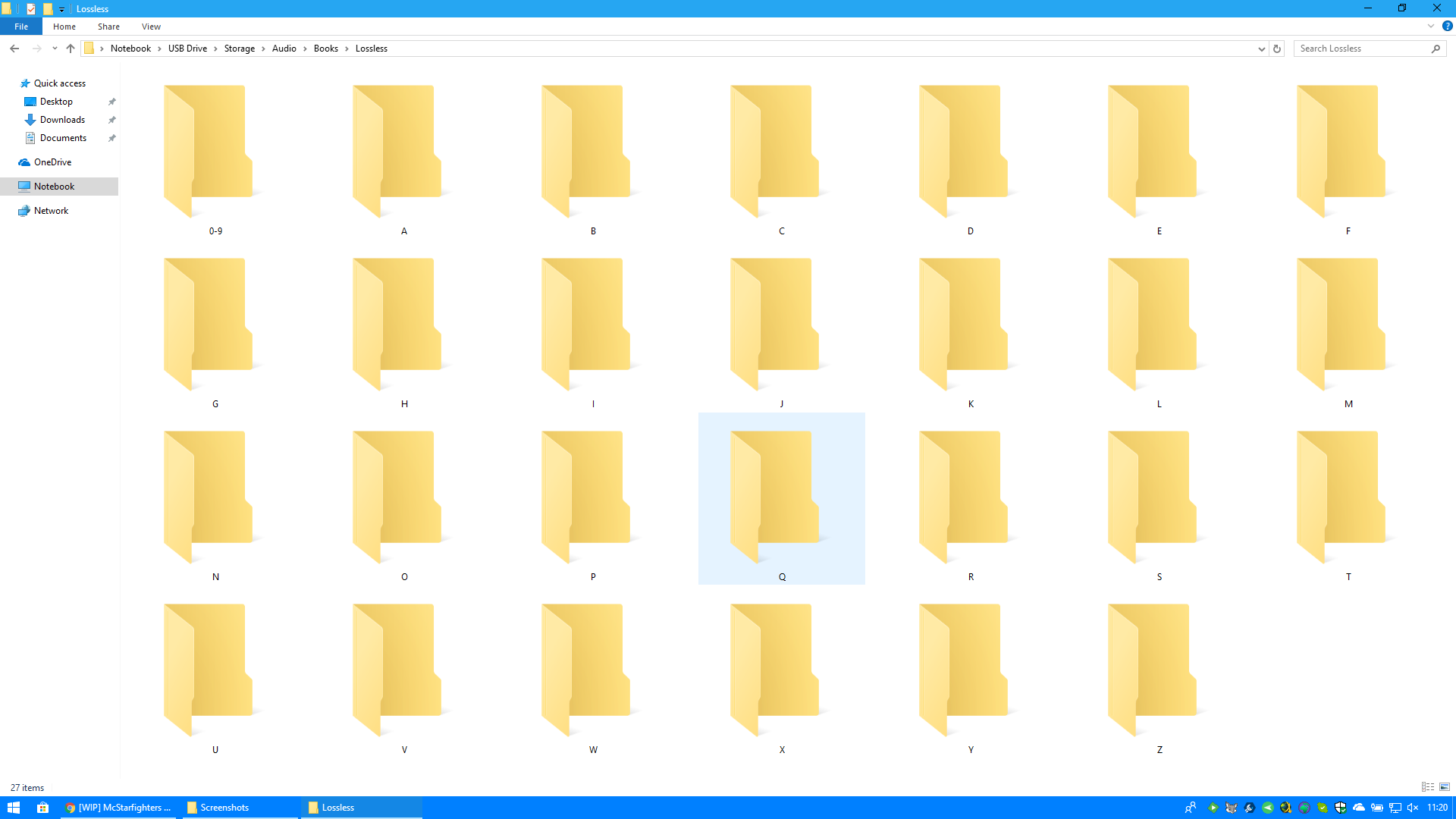
Task: Open Downloads in navigation pane
Action: click(x=62, y=120)
